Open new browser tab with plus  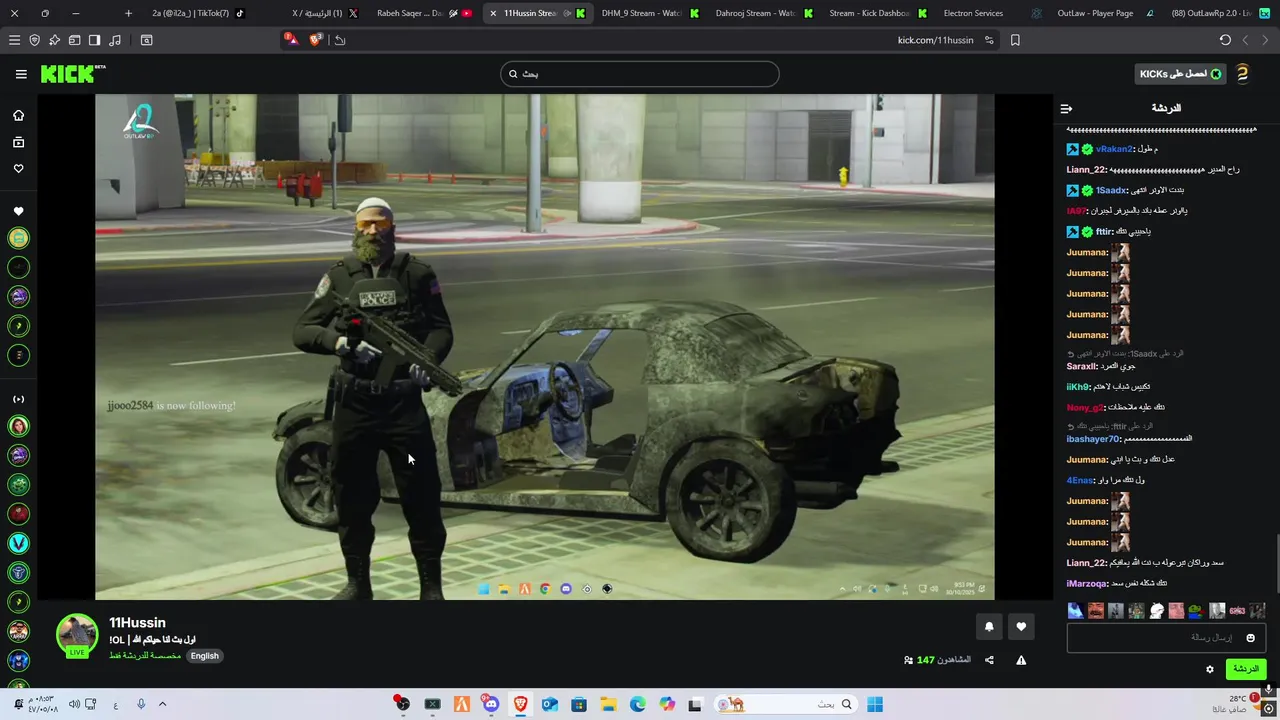click(x=128, y=13)
